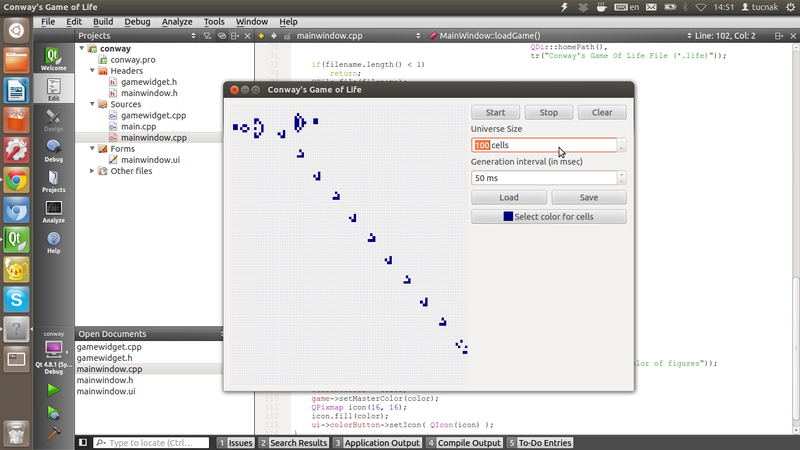Toggle the left sidebar visibility

[x=83, y=442]
